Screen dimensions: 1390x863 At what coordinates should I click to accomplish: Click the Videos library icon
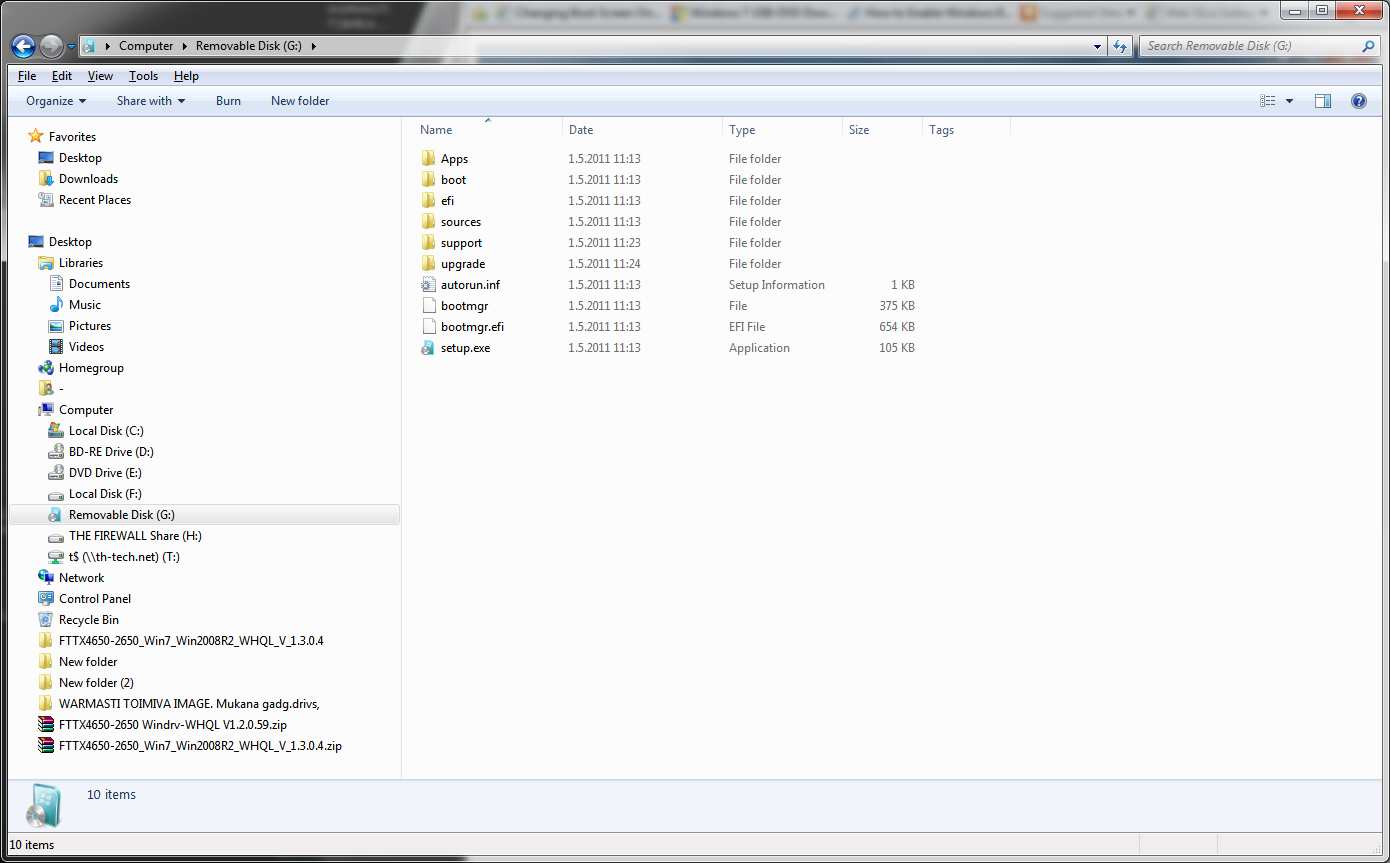tap(56, 347)
